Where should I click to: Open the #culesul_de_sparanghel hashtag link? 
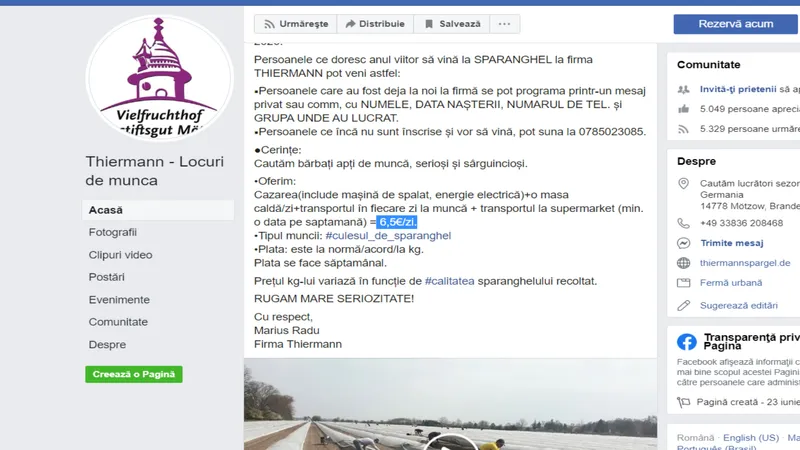pyautogui.click(x=388, y=236)
